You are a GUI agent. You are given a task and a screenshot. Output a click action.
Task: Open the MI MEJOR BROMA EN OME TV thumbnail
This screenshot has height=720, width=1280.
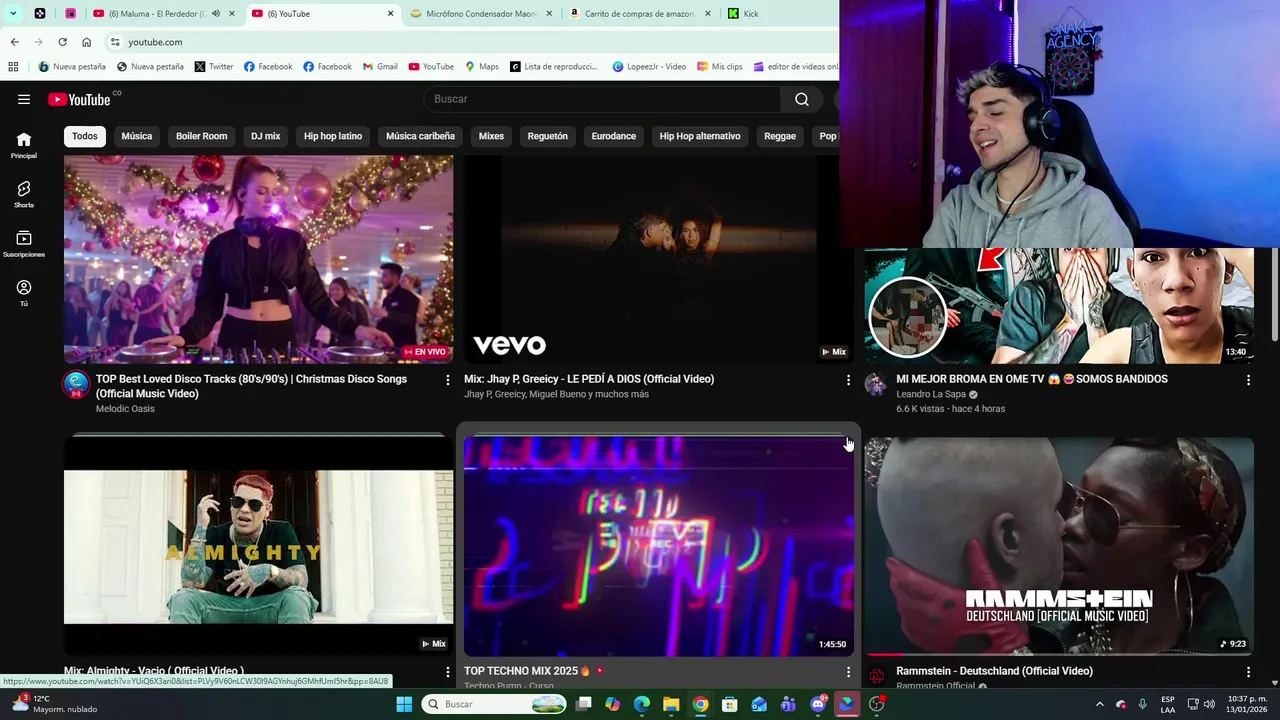tap(1059, 305)
